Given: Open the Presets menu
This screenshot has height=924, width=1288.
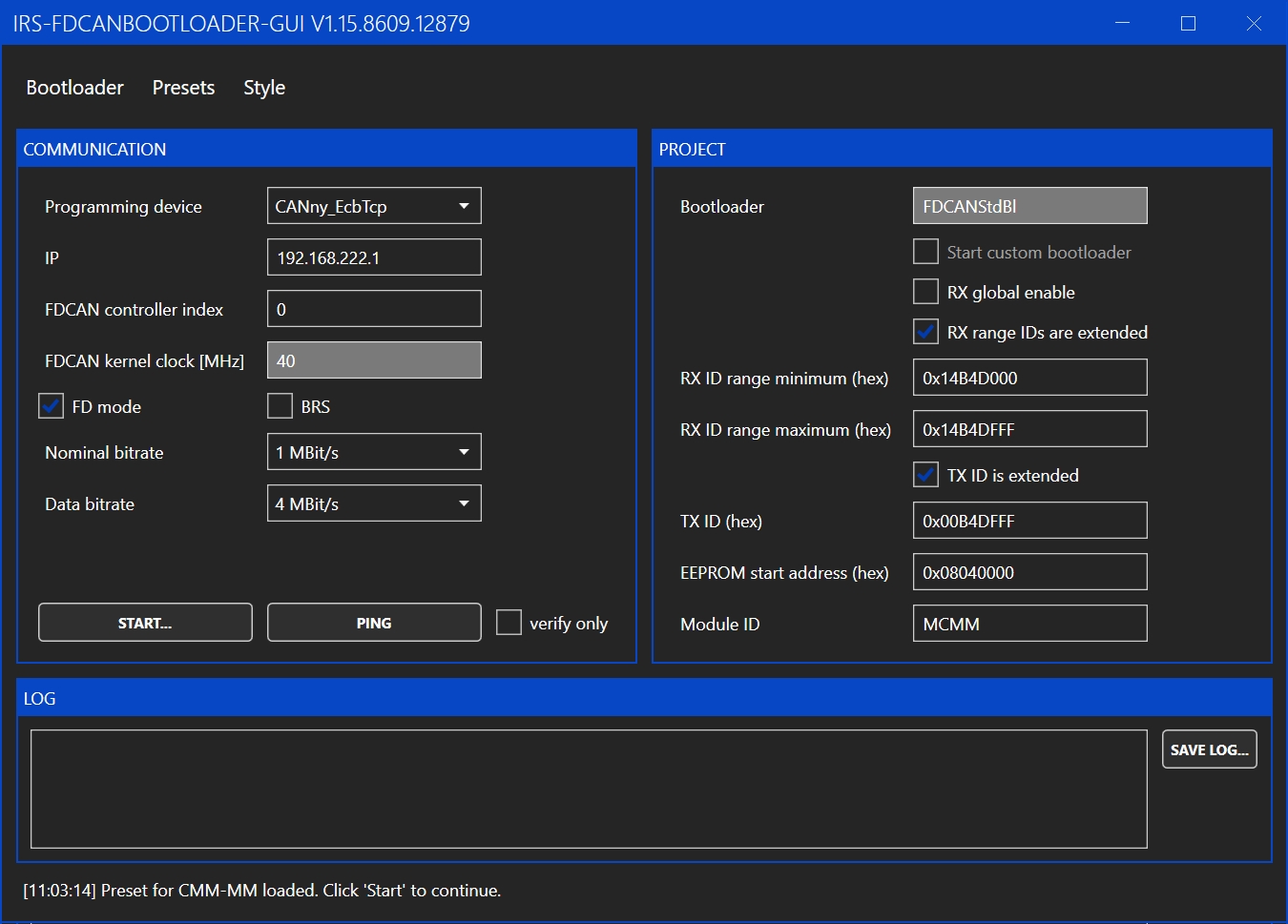Looking at the screenshot, I should pyautogui.click(x=183, y=88).
